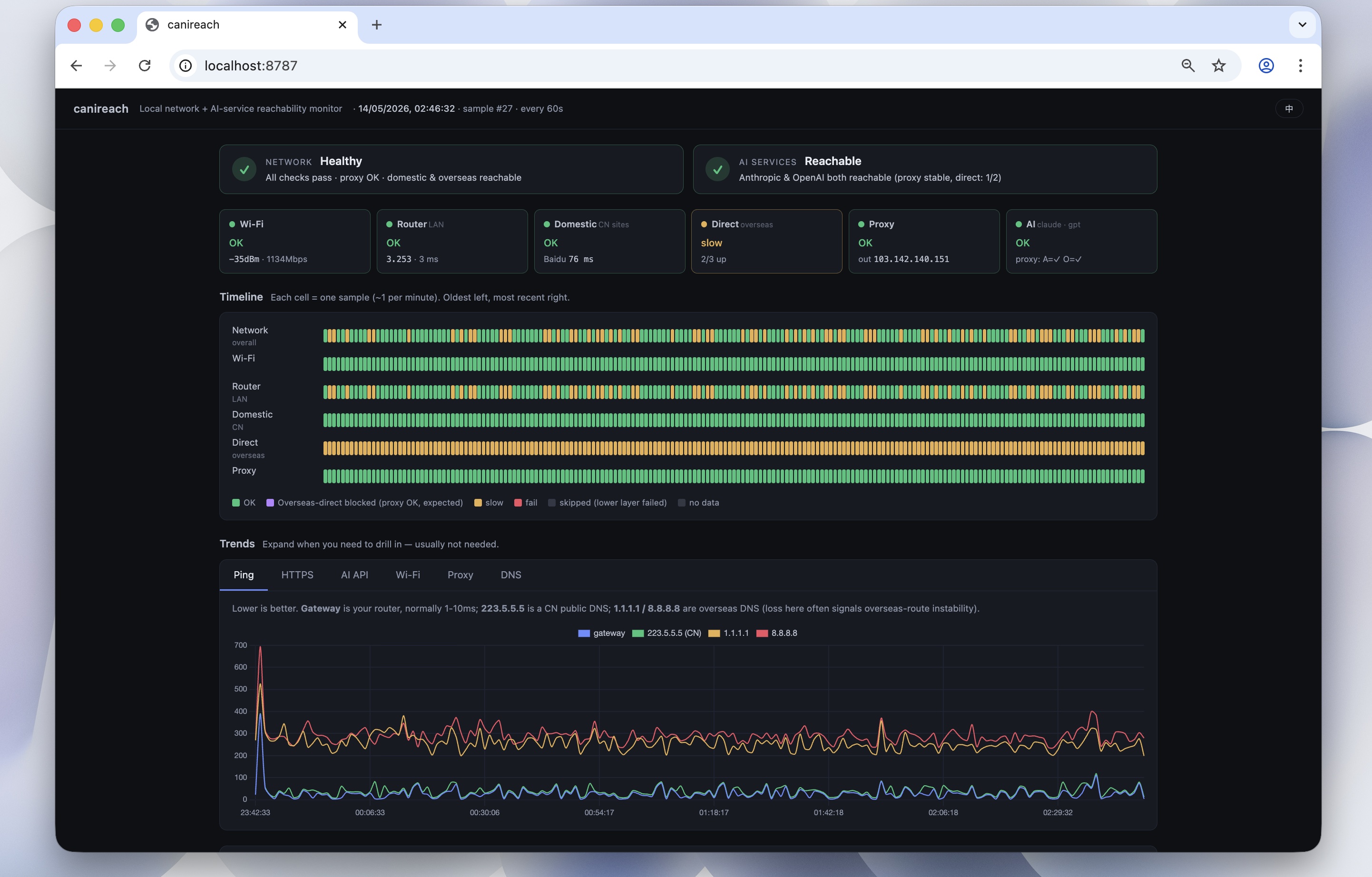
Task: Switch to the DNS trends tab
Action: (510, 575)
